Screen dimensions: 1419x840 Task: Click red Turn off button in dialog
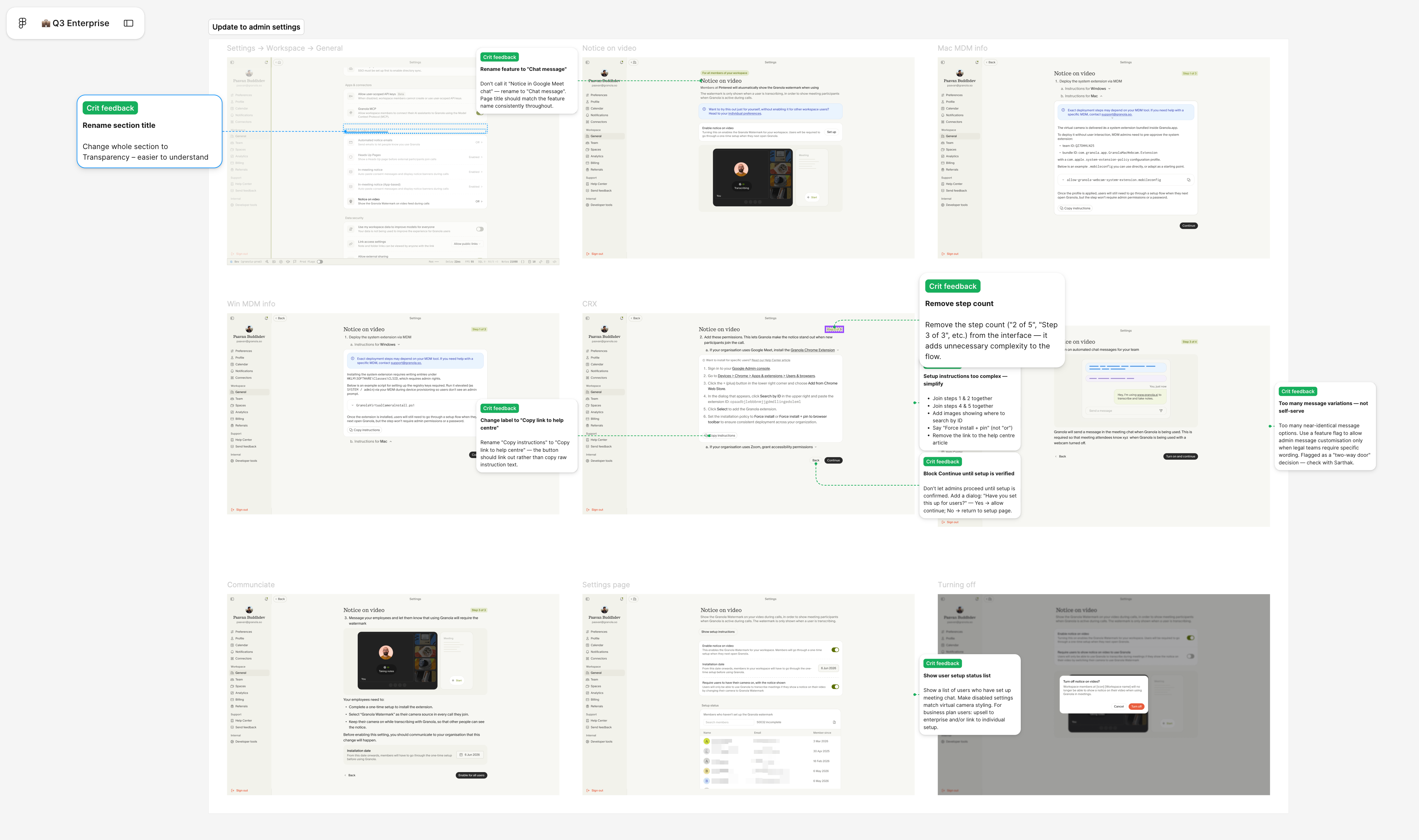pyautogui.click(x=1136, y=707)
